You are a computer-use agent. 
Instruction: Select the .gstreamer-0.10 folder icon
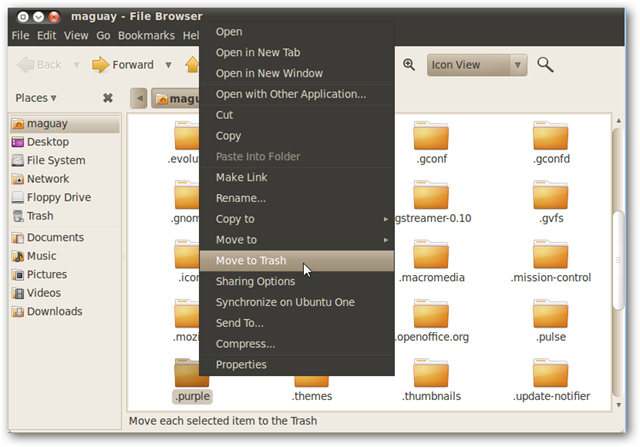pyautogui.click(x=431, y=195)
